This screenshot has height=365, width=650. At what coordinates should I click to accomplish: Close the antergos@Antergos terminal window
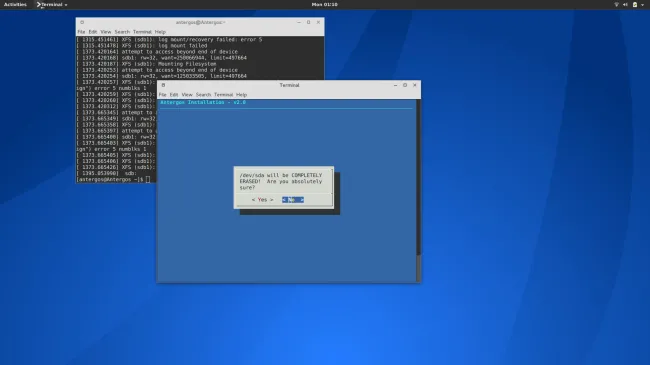tap(318, 22)
